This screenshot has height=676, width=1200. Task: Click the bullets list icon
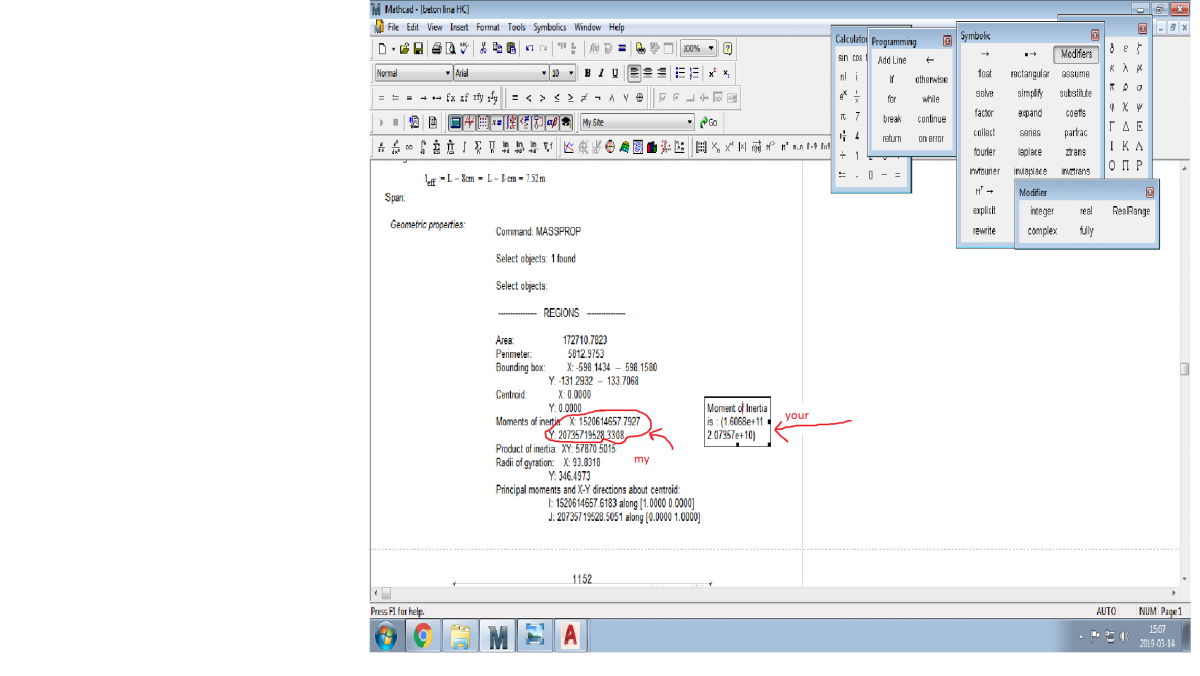tap(680, 73)
